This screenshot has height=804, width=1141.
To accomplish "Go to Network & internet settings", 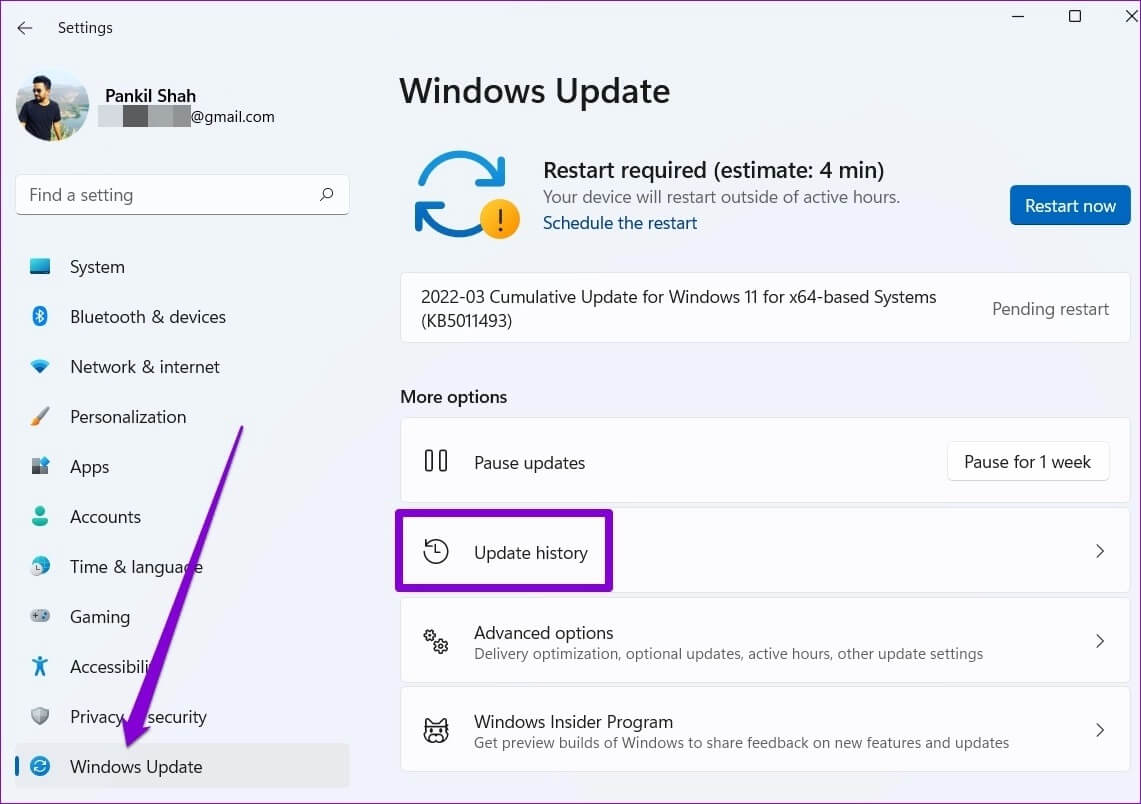I will coord(182,367).
